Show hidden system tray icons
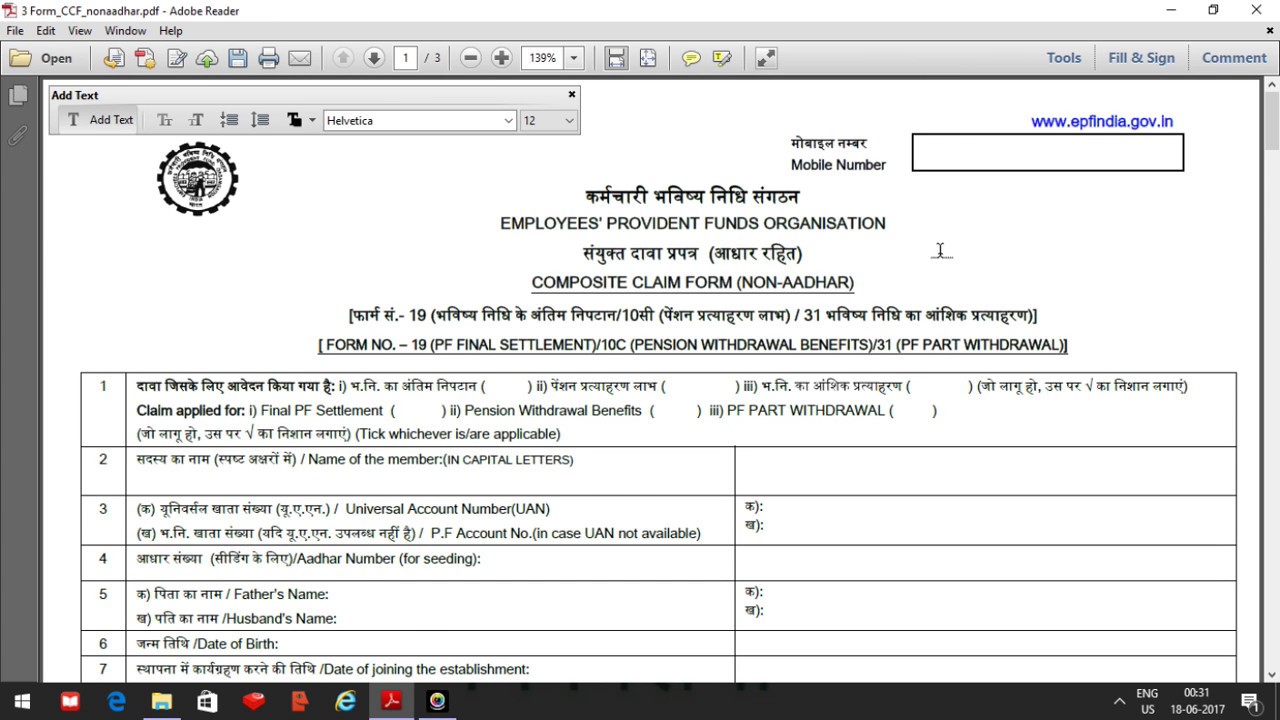The width and height of the screenshot is (1280, 720). (x=1118, y=702)
